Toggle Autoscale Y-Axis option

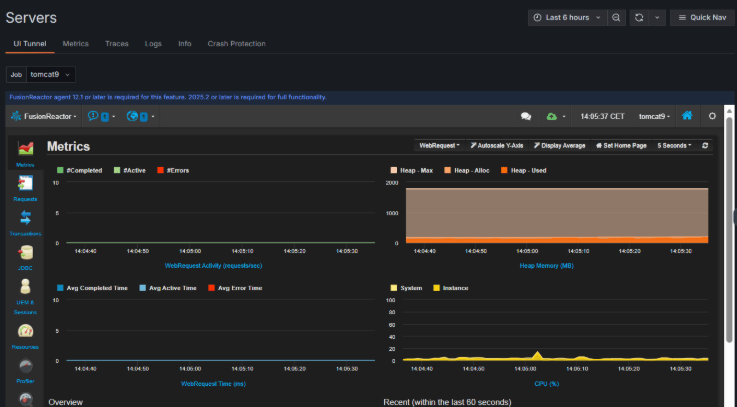click(x=497, y=145)
